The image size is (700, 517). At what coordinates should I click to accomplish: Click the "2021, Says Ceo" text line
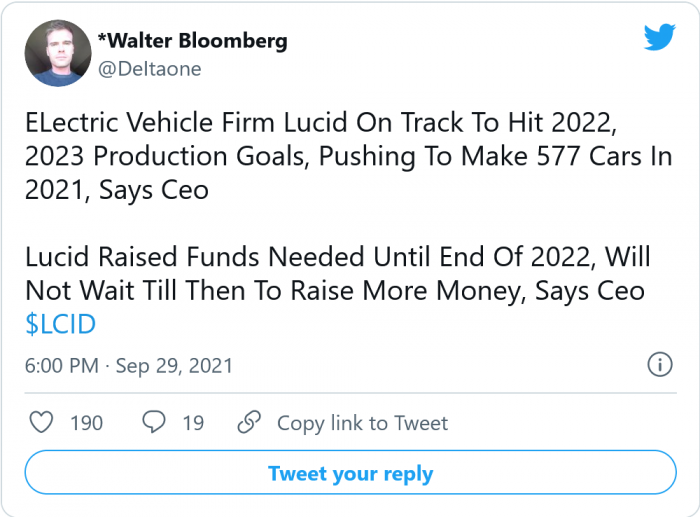click(x=117, y=190)
